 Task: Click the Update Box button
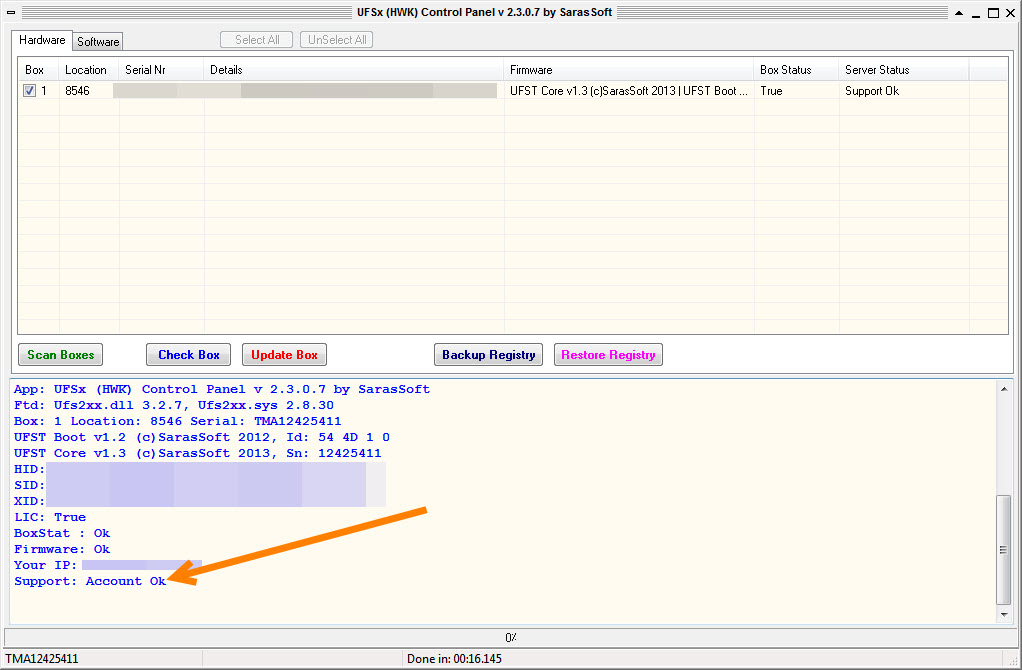coord(284,355)
